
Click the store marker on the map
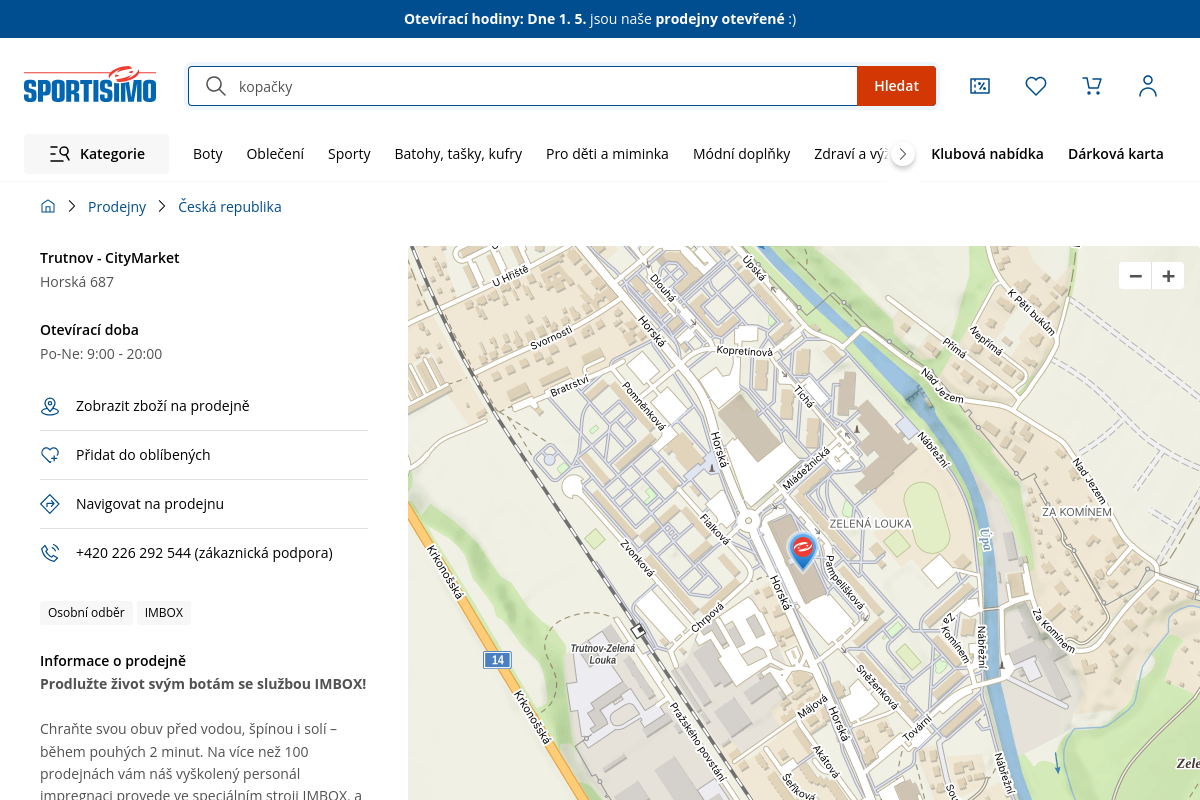point(802,550)
